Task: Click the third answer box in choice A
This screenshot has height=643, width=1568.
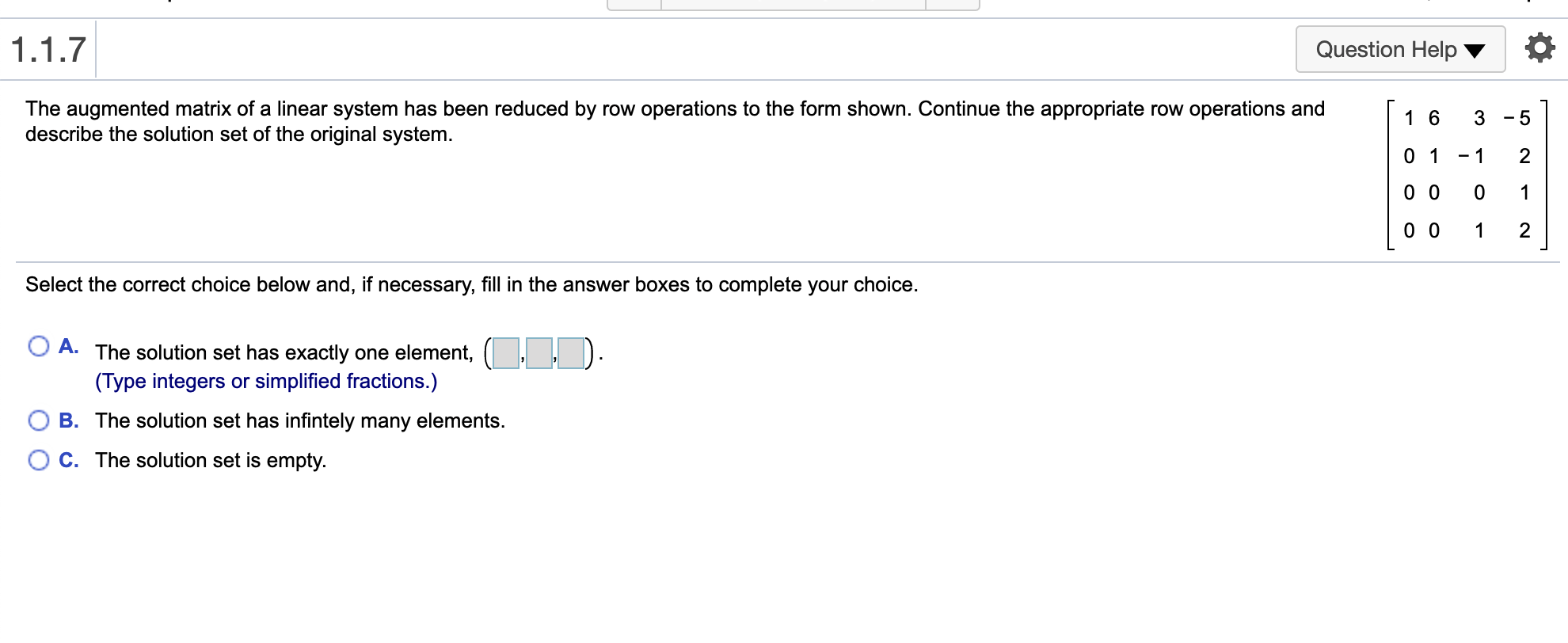Action: point(571,353)
